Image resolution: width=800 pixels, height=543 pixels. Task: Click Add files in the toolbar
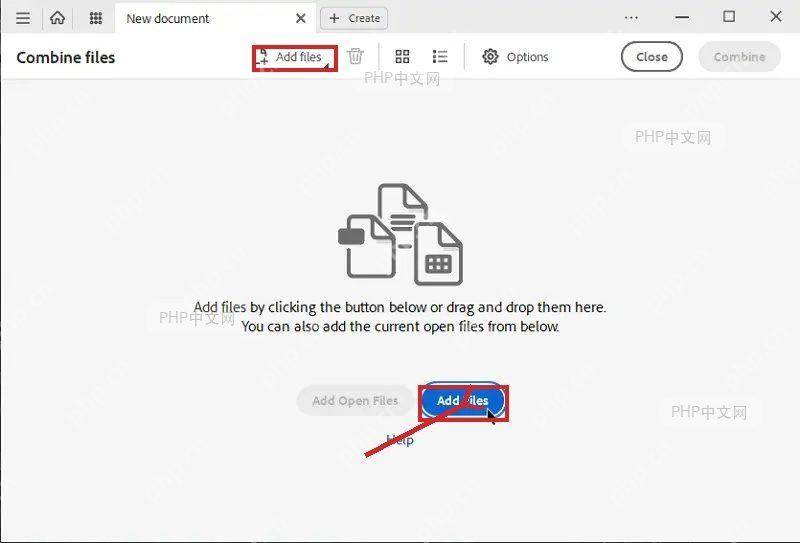pos(295,58)
